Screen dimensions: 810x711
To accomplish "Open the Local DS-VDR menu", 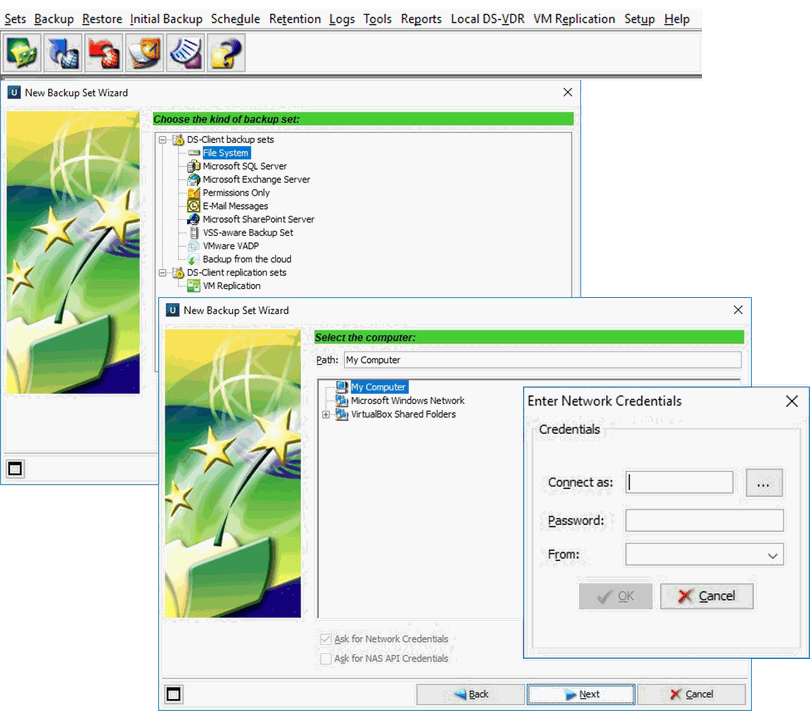I will coord(487,19).
